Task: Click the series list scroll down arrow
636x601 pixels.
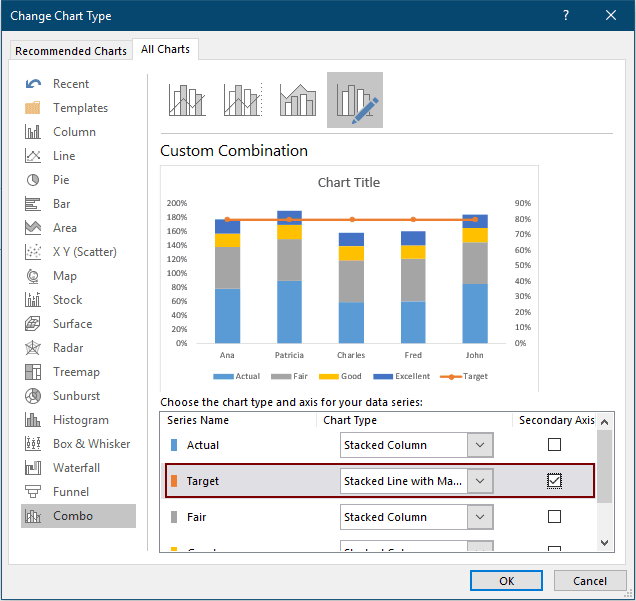Action: [x=603, y=542]
